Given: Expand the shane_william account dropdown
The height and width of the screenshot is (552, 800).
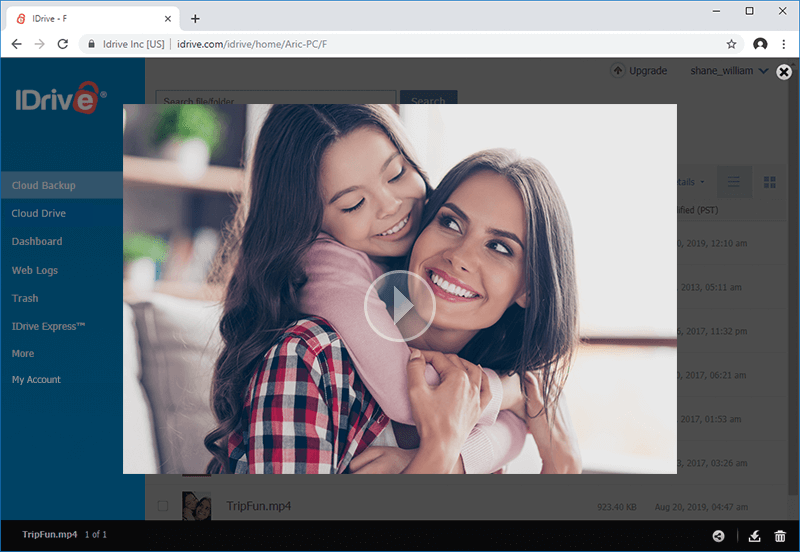Looking at the screenshot, I should tap(729, 70).
